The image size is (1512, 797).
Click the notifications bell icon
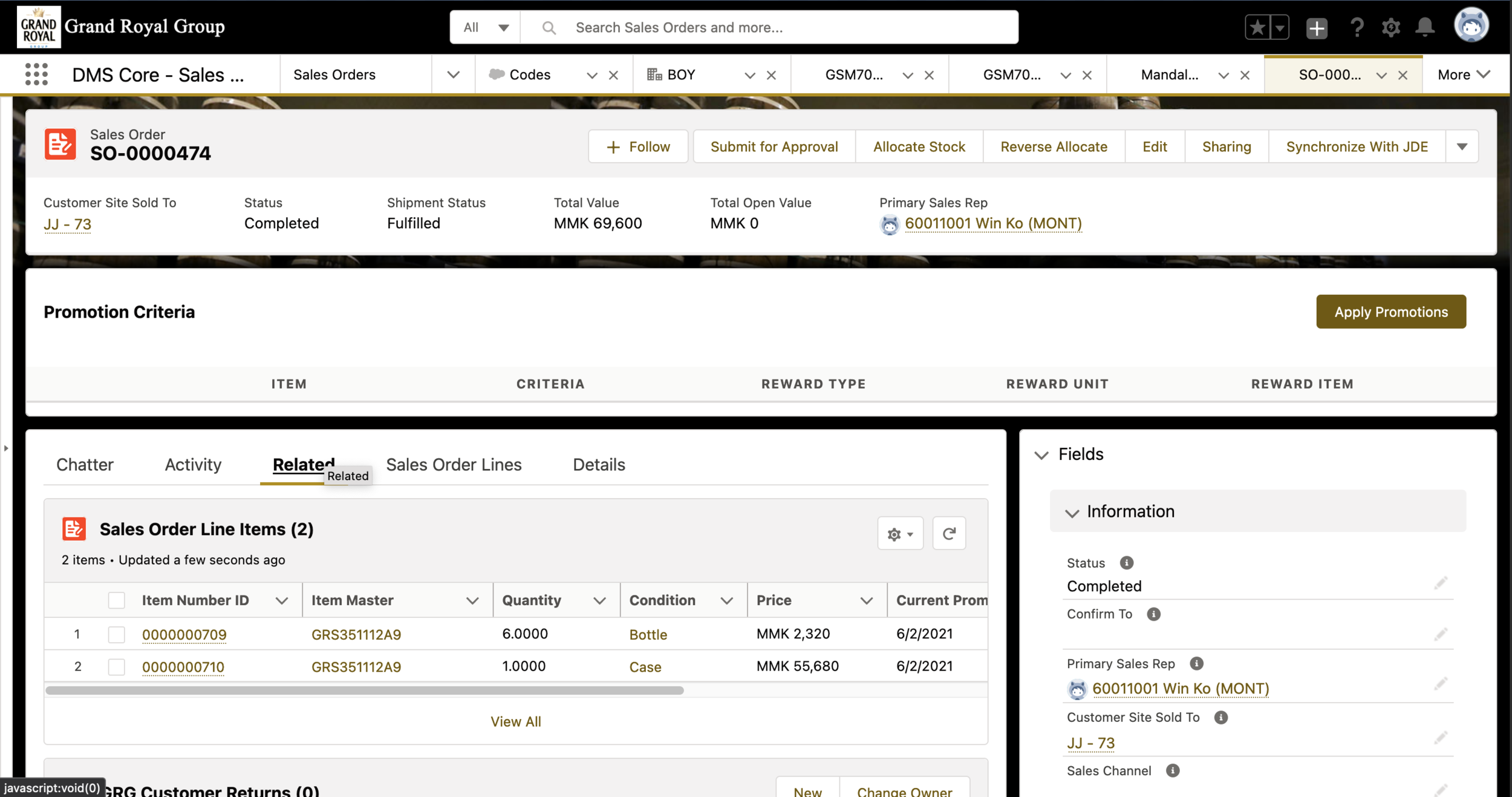1425,27
